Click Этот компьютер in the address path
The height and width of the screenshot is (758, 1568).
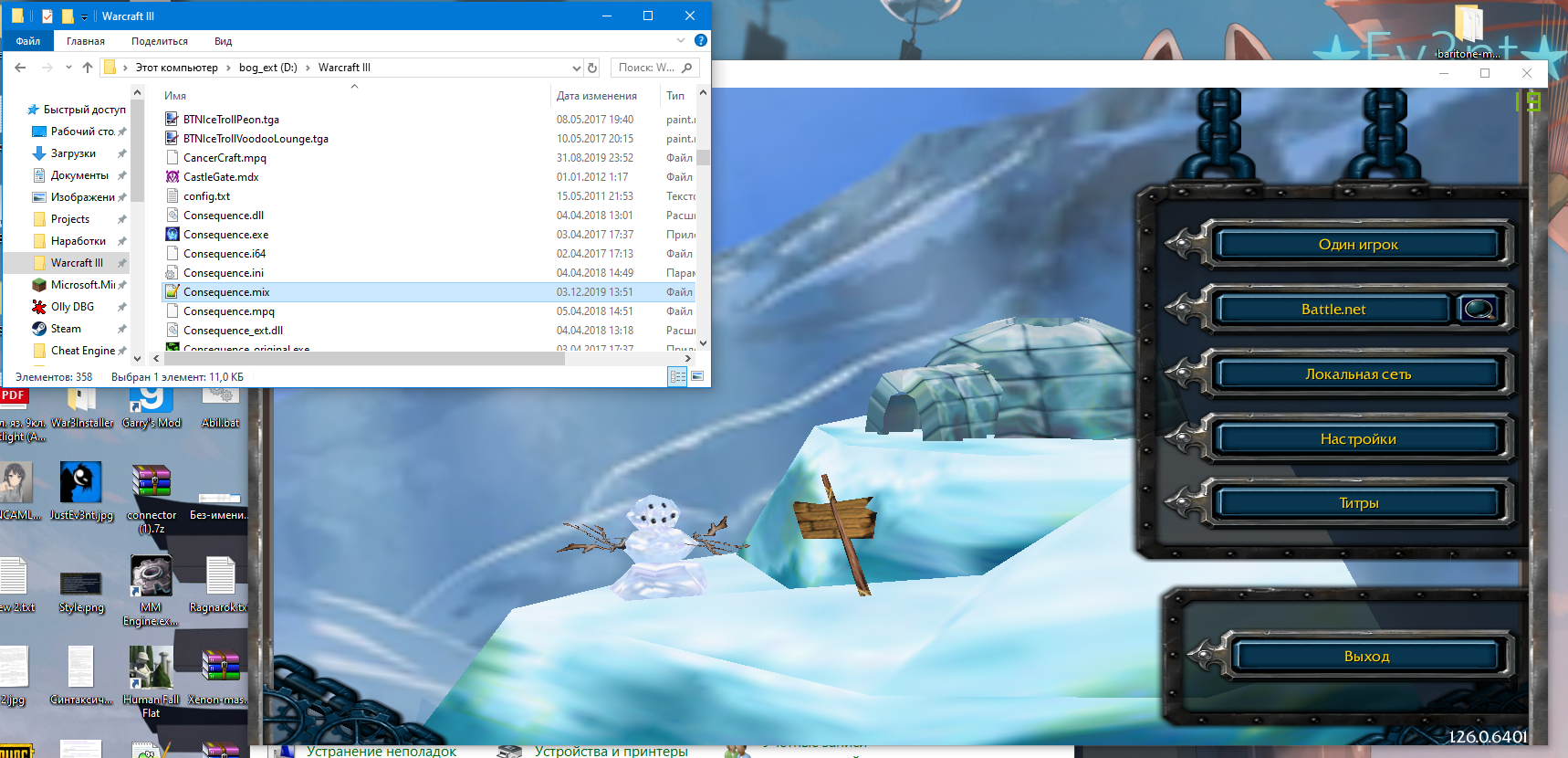point(177,68)
